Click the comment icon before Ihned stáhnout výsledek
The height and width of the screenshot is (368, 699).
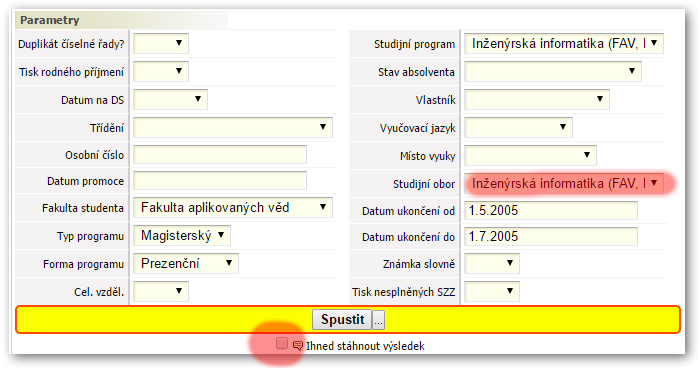click(297, 346)
